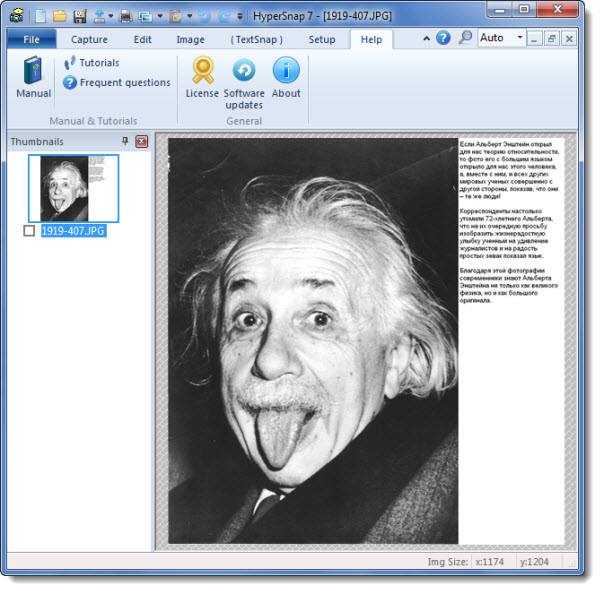Open the (TextSnap) tab
Viewport: 600px width, 591px height.
click(x=256, y=39)
